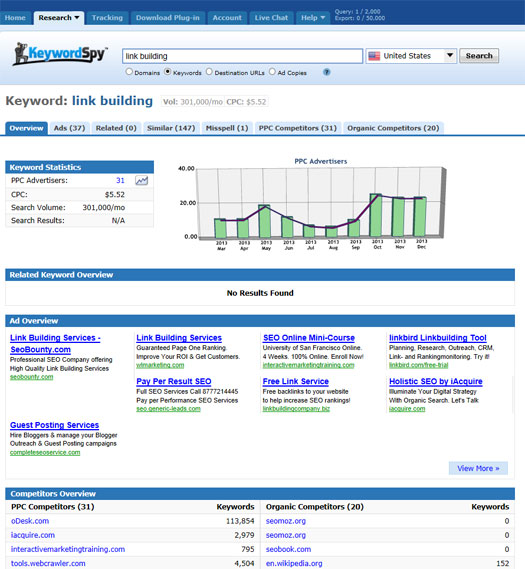Click the 2013 Dec bar in chart
Viewport: 525px width, 569px height.
pos(420,217)
